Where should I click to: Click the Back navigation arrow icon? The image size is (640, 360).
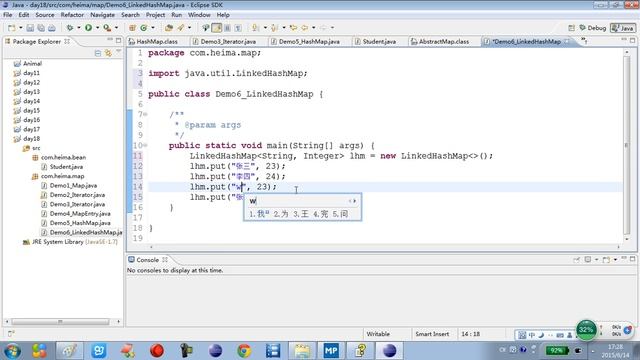point(304,28)
